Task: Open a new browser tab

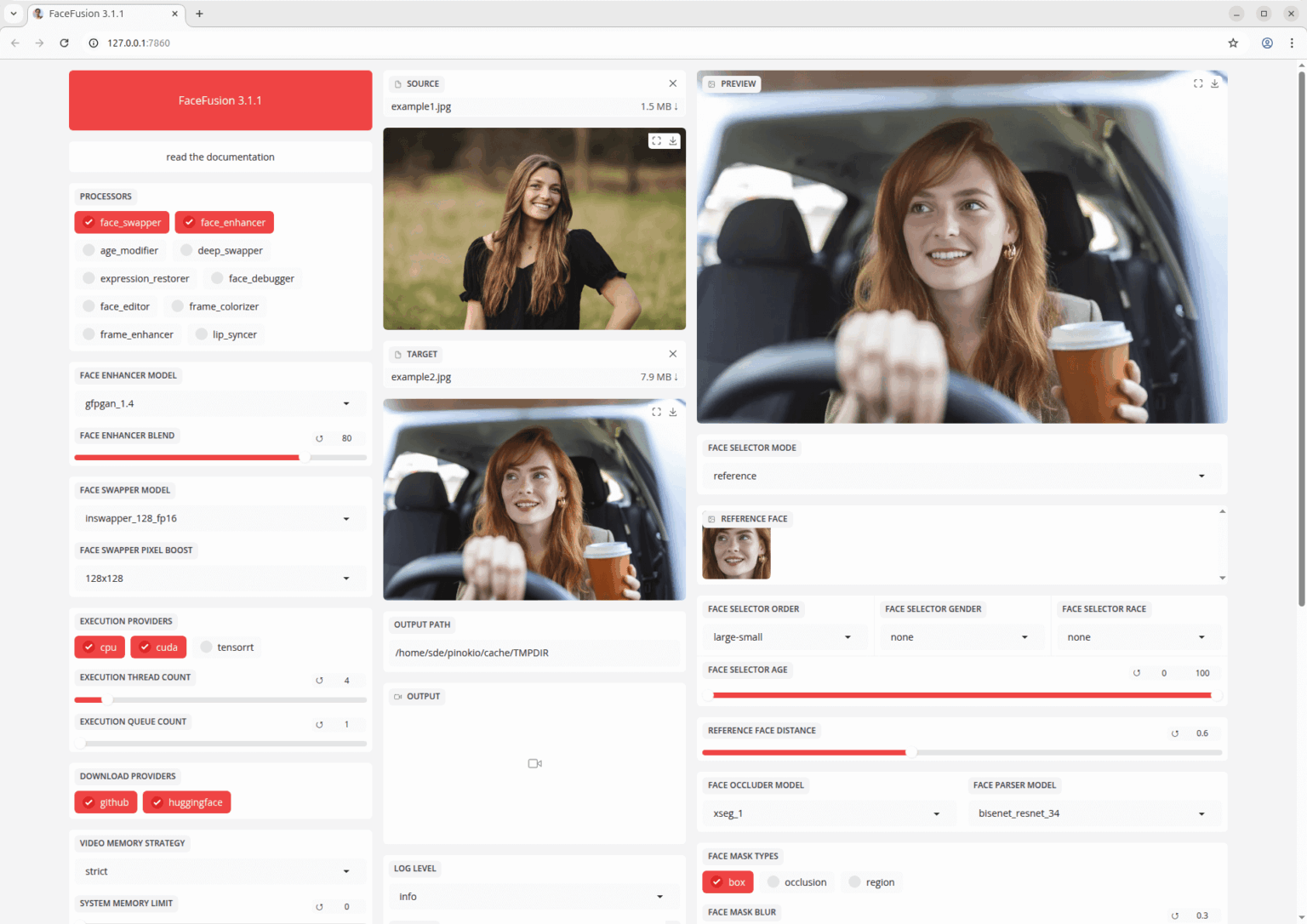Action: click(x=199, y=14)
